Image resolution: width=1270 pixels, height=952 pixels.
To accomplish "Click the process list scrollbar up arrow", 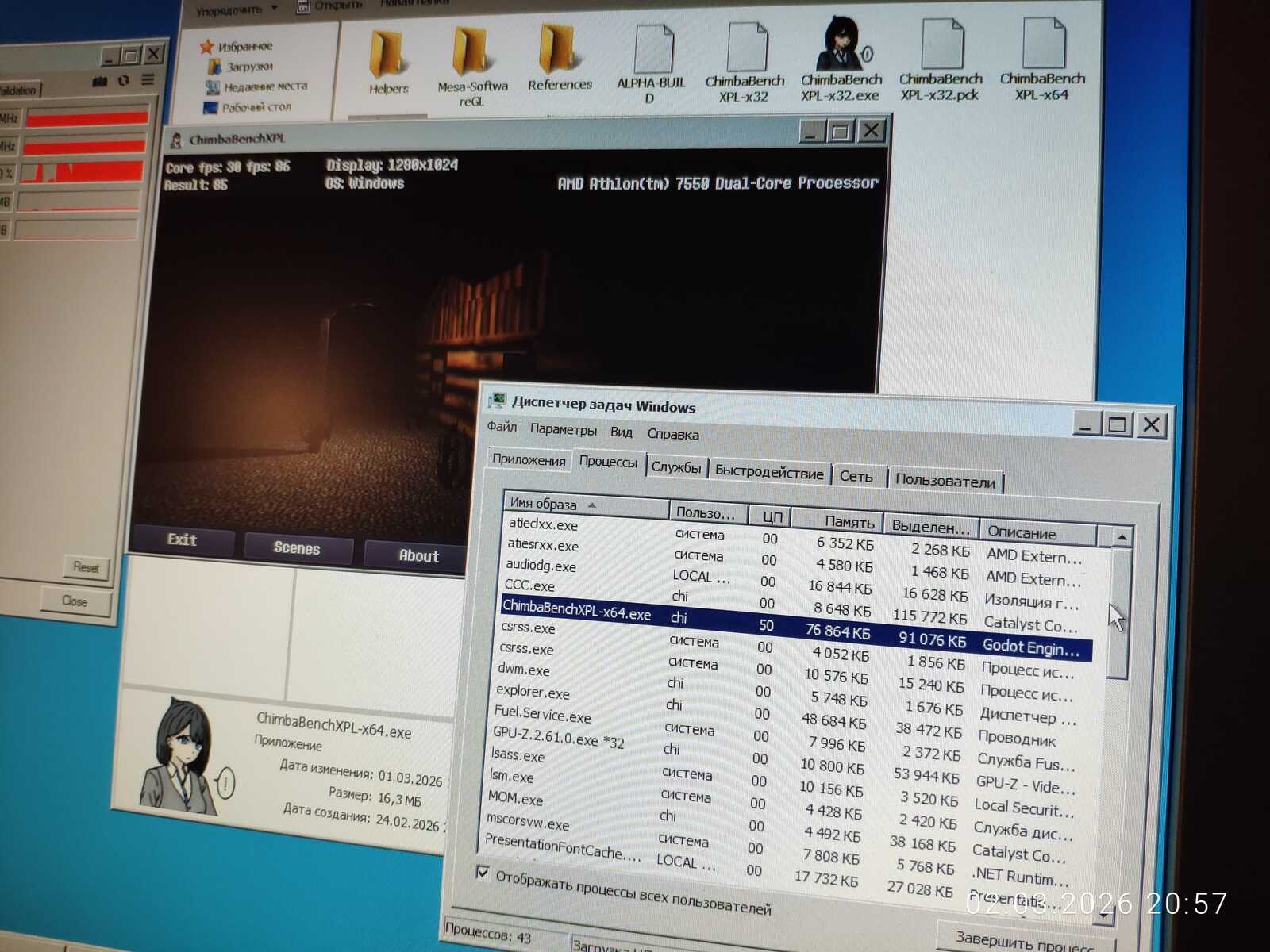I will 1122,537.
